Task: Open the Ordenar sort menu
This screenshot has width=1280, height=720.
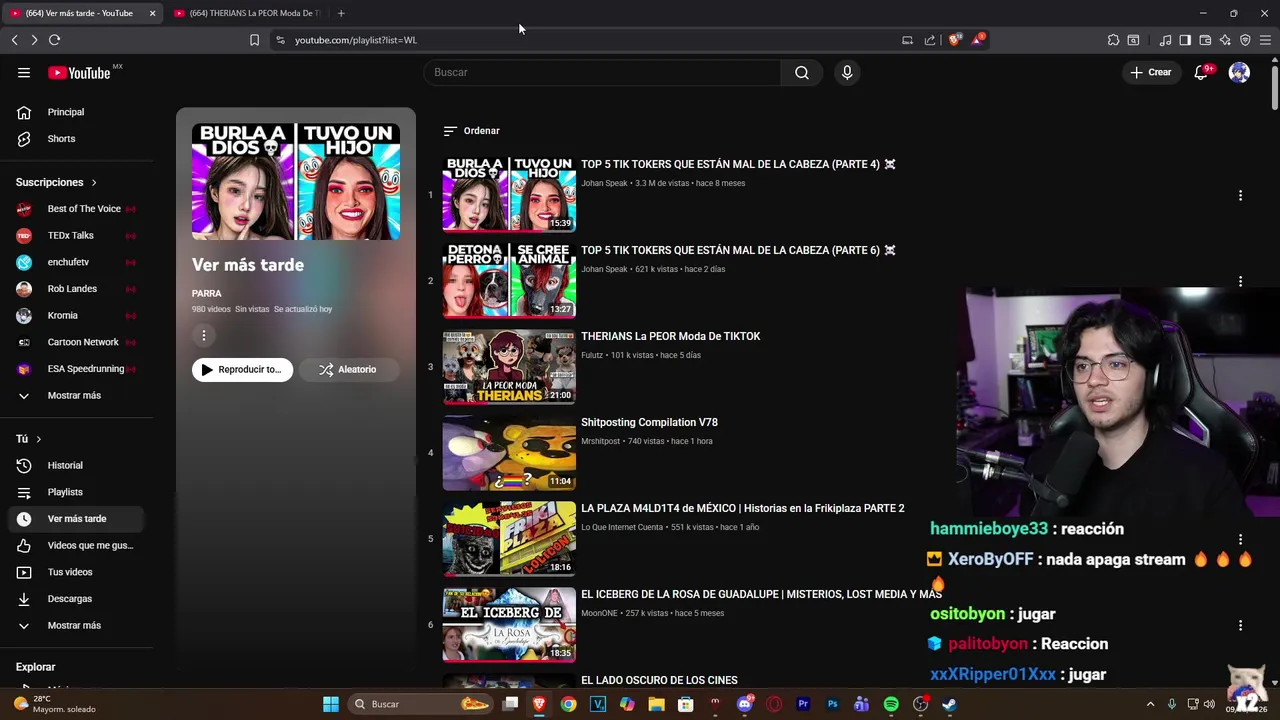Action: [471, 131]
